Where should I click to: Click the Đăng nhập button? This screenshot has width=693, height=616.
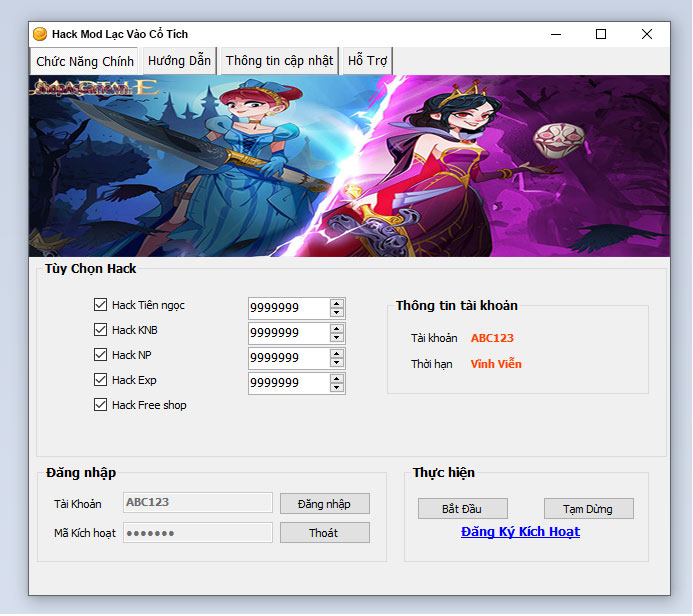click(x=324, y=504)
